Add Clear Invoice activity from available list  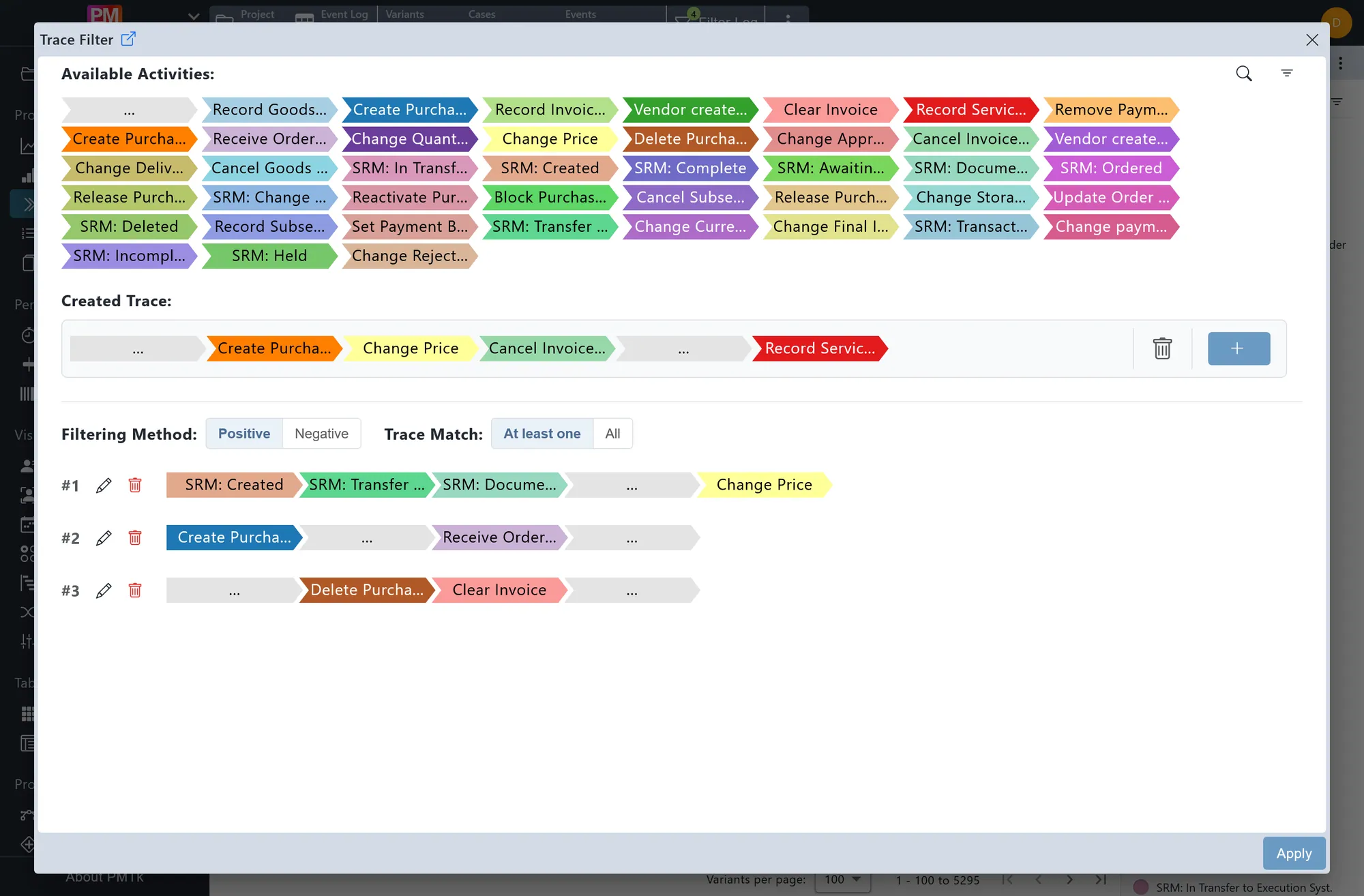(831, 110)
